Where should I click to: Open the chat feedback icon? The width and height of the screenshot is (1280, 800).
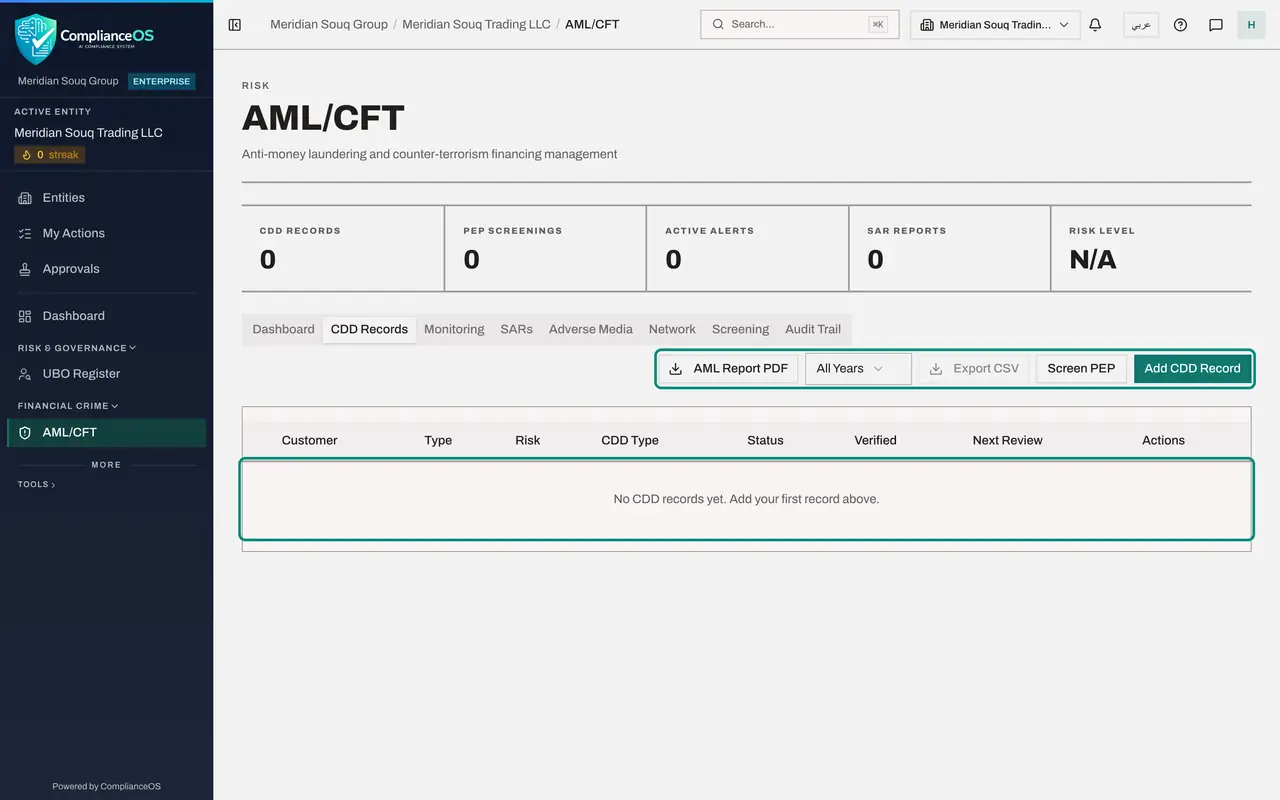[1216, 25]
